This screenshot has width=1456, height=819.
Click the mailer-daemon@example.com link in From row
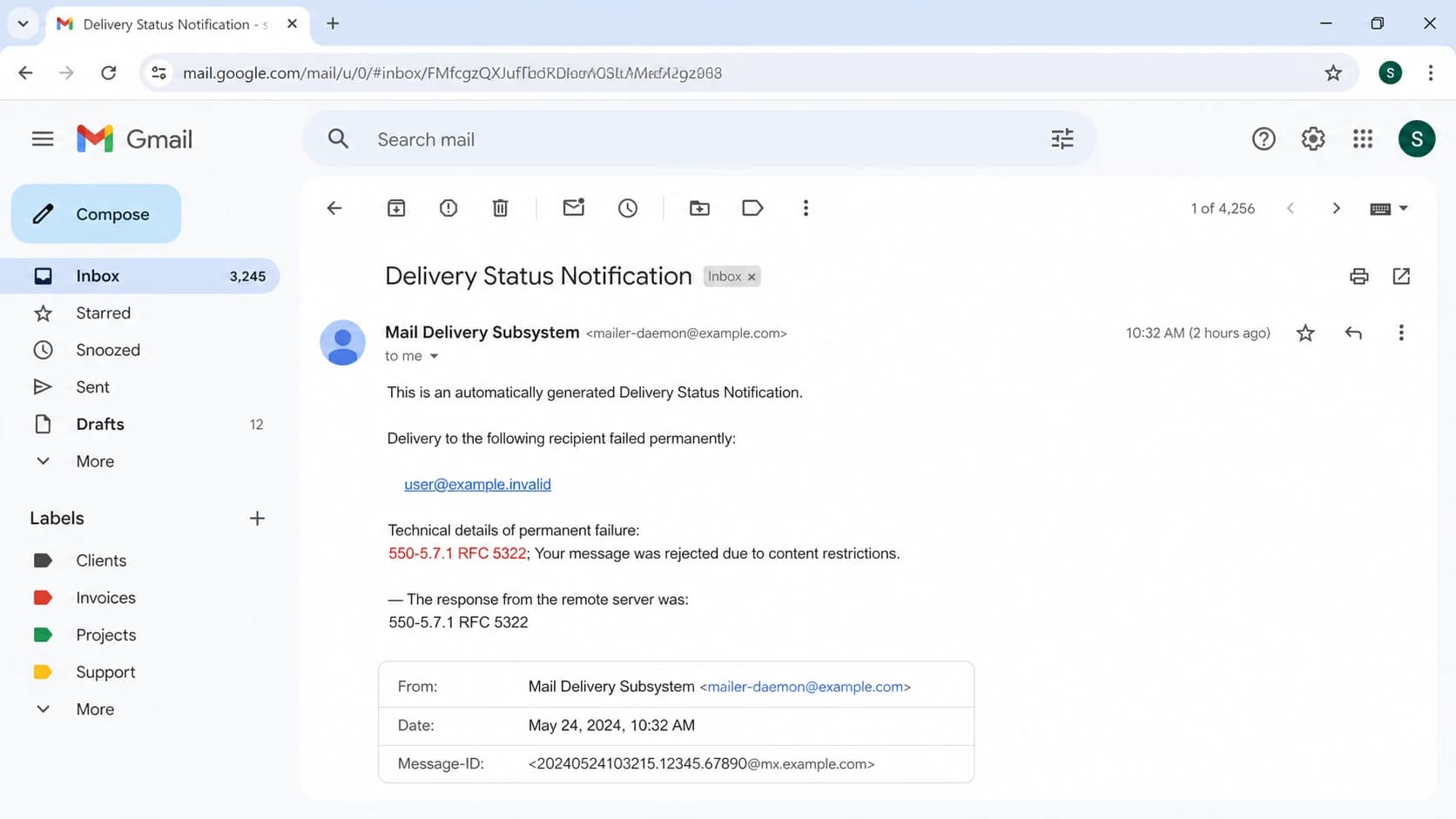pos(806,687)
